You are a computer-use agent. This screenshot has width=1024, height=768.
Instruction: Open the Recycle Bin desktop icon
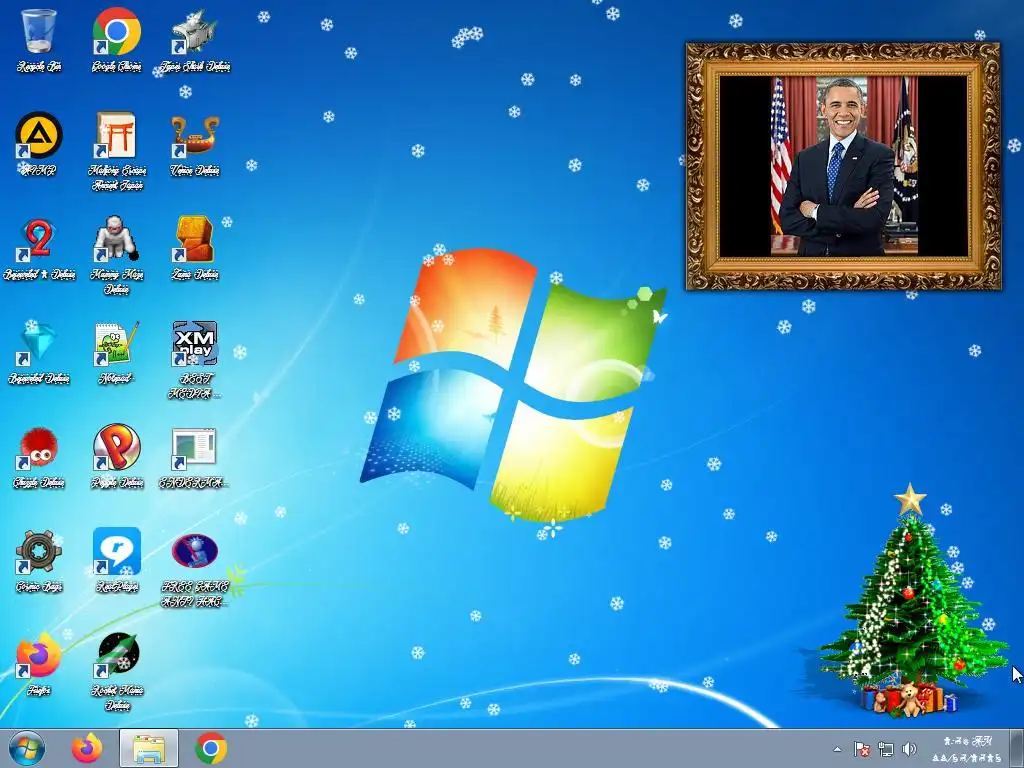click(x=39, y=39)
